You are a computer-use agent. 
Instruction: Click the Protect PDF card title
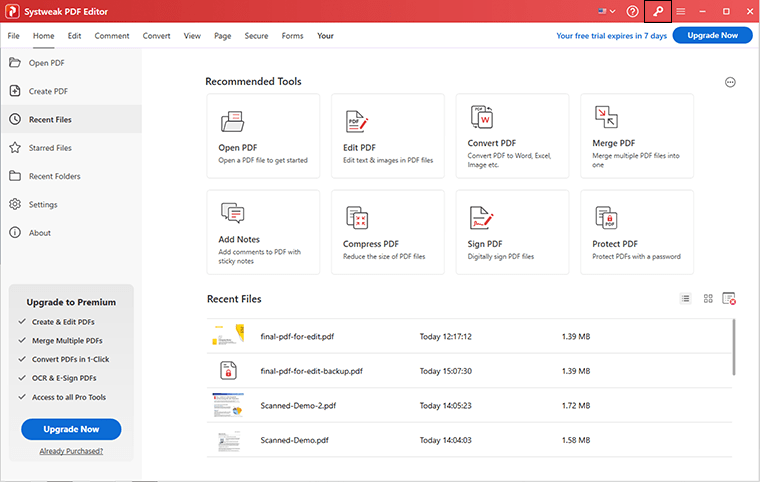coord(615,244)
